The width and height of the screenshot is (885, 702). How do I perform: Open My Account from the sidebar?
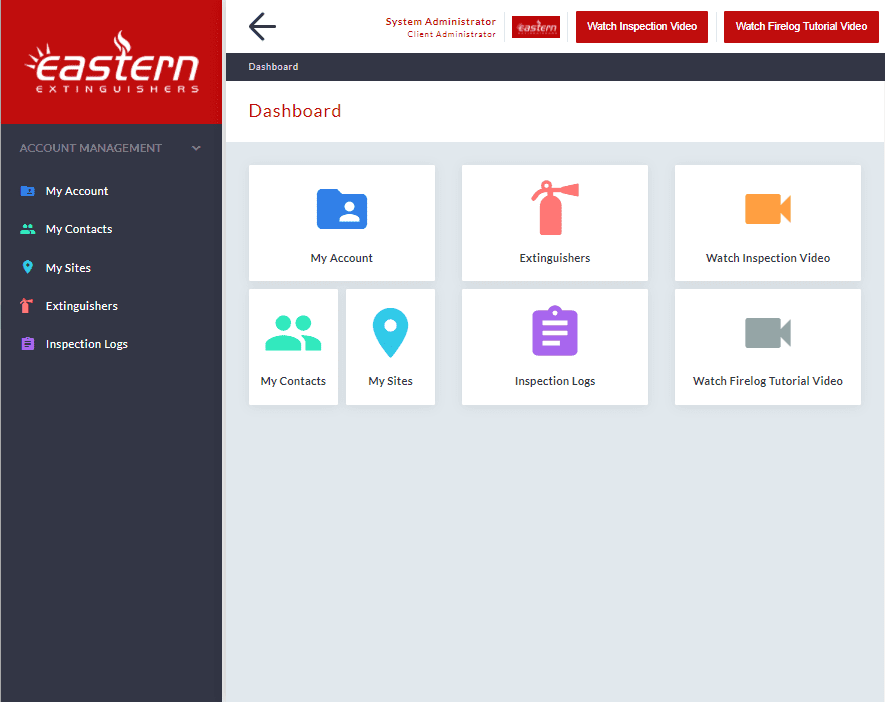(x=77, y=191)
